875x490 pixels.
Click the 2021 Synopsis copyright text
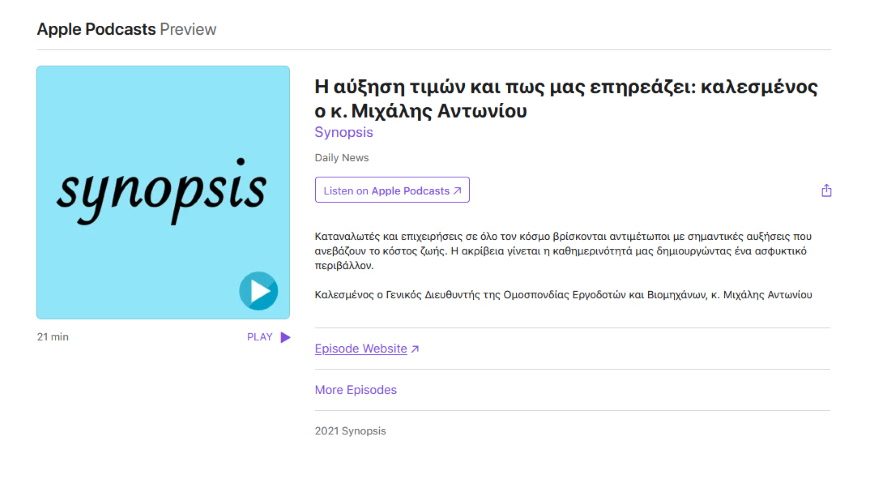pos(350,431)
